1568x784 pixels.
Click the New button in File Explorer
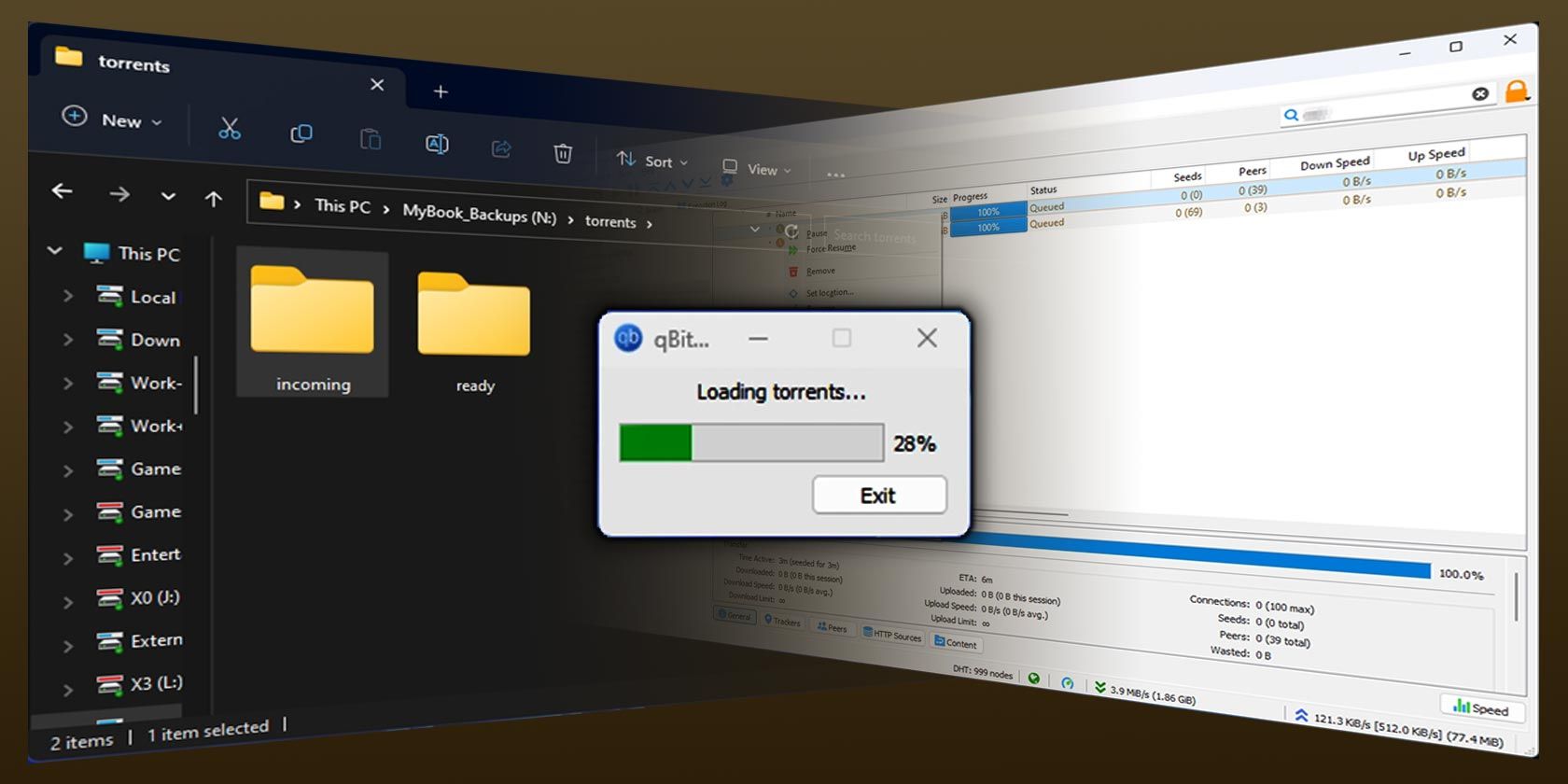[x=112, y=119]
